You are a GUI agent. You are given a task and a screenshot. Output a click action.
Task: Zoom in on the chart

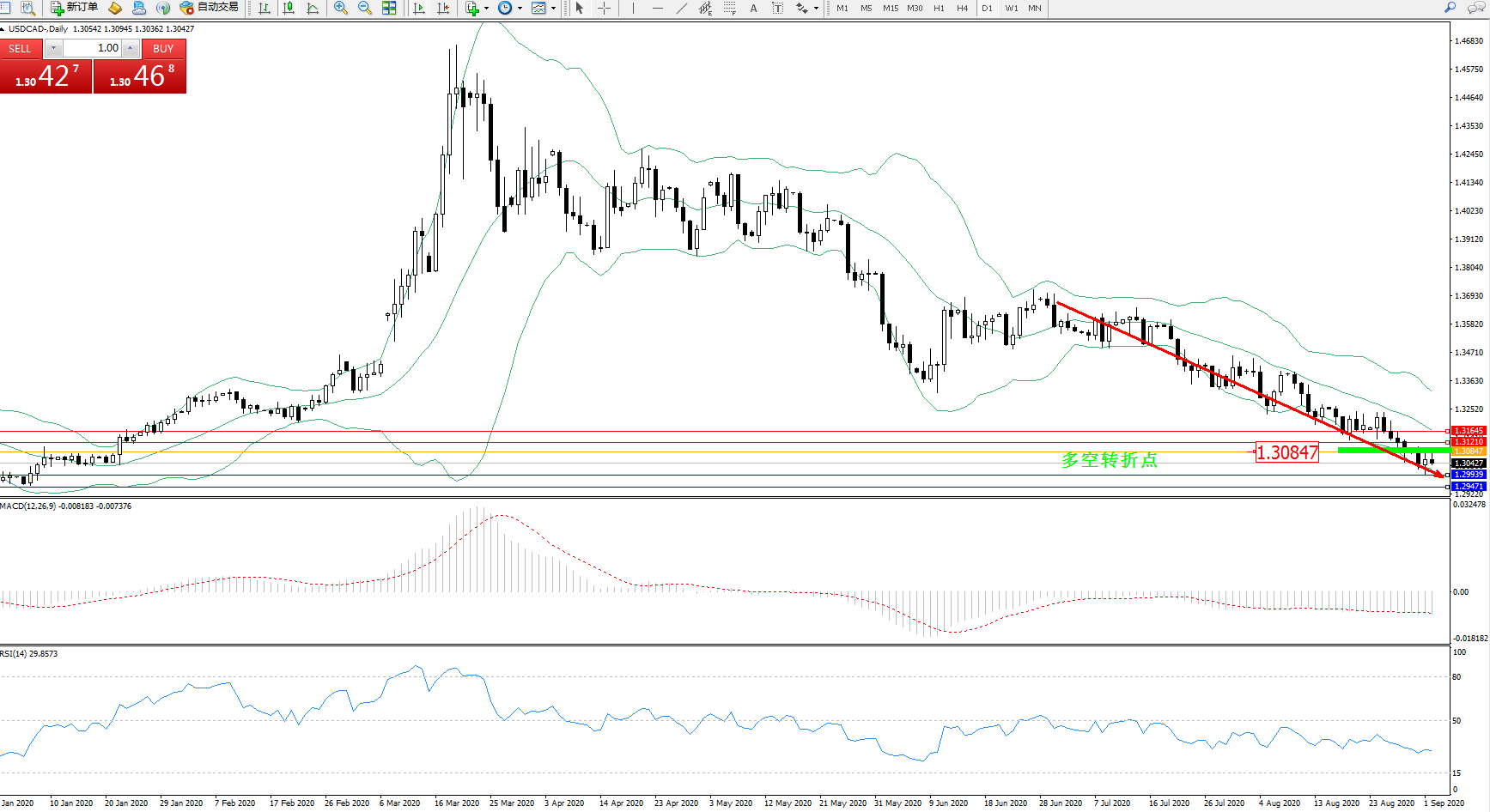341,9
